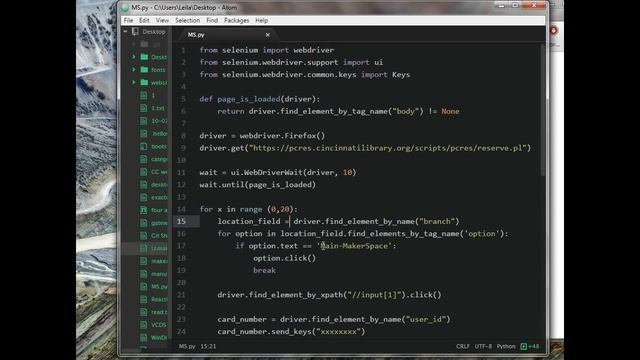Screen dimensions: 640x360
Task: Click the file icon beside 1.txt
Action: [x=144, y=108]
